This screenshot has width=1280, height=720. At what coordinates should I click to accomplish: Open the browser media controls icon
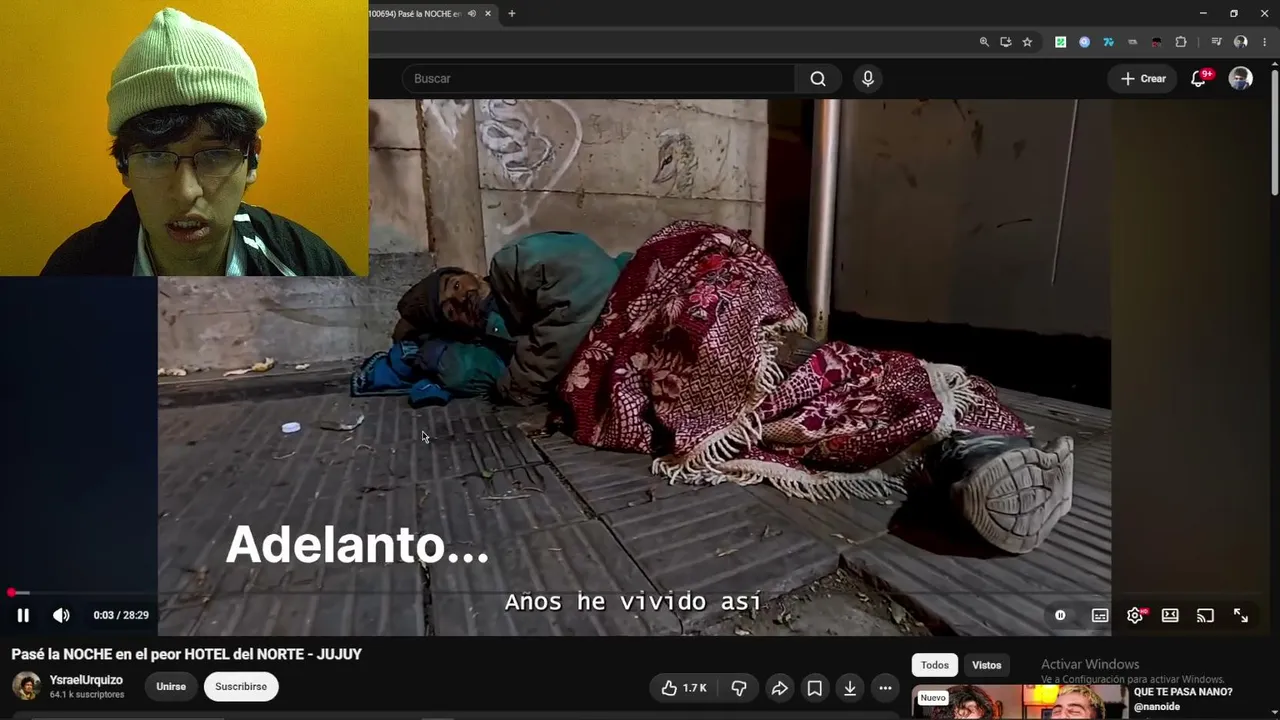tap(1216, 42)
